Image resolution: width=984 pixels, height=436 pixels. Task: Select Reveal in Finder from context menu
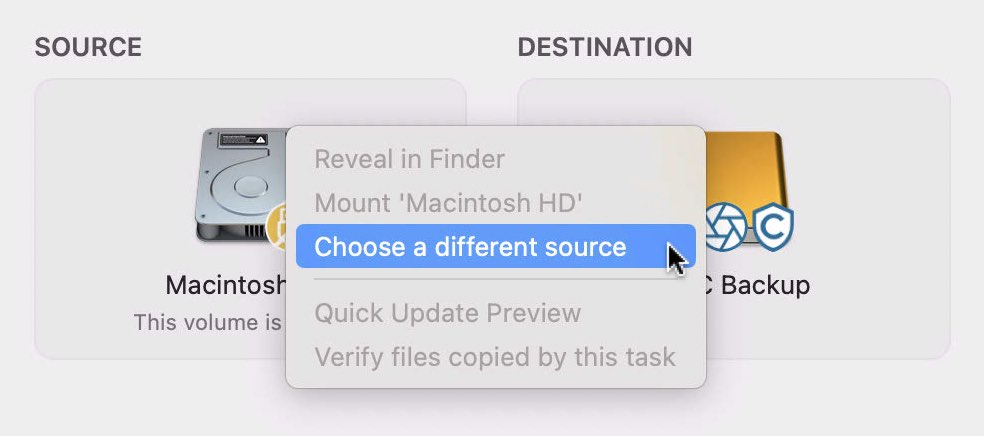(x=409, y=159)
